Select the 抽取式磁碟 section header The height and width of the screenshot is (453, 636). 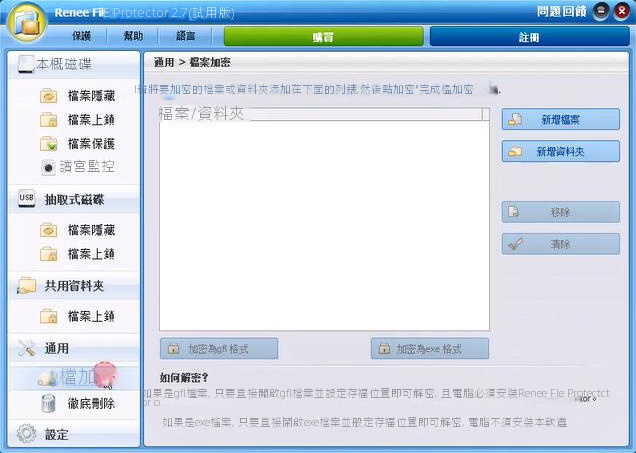[74, 199]
